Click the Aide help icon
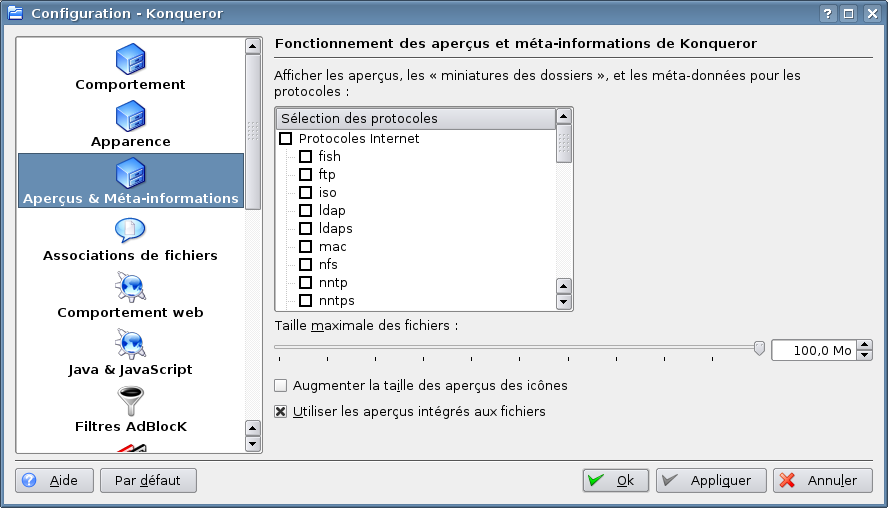888x508 pixels. tap(29, 481)
